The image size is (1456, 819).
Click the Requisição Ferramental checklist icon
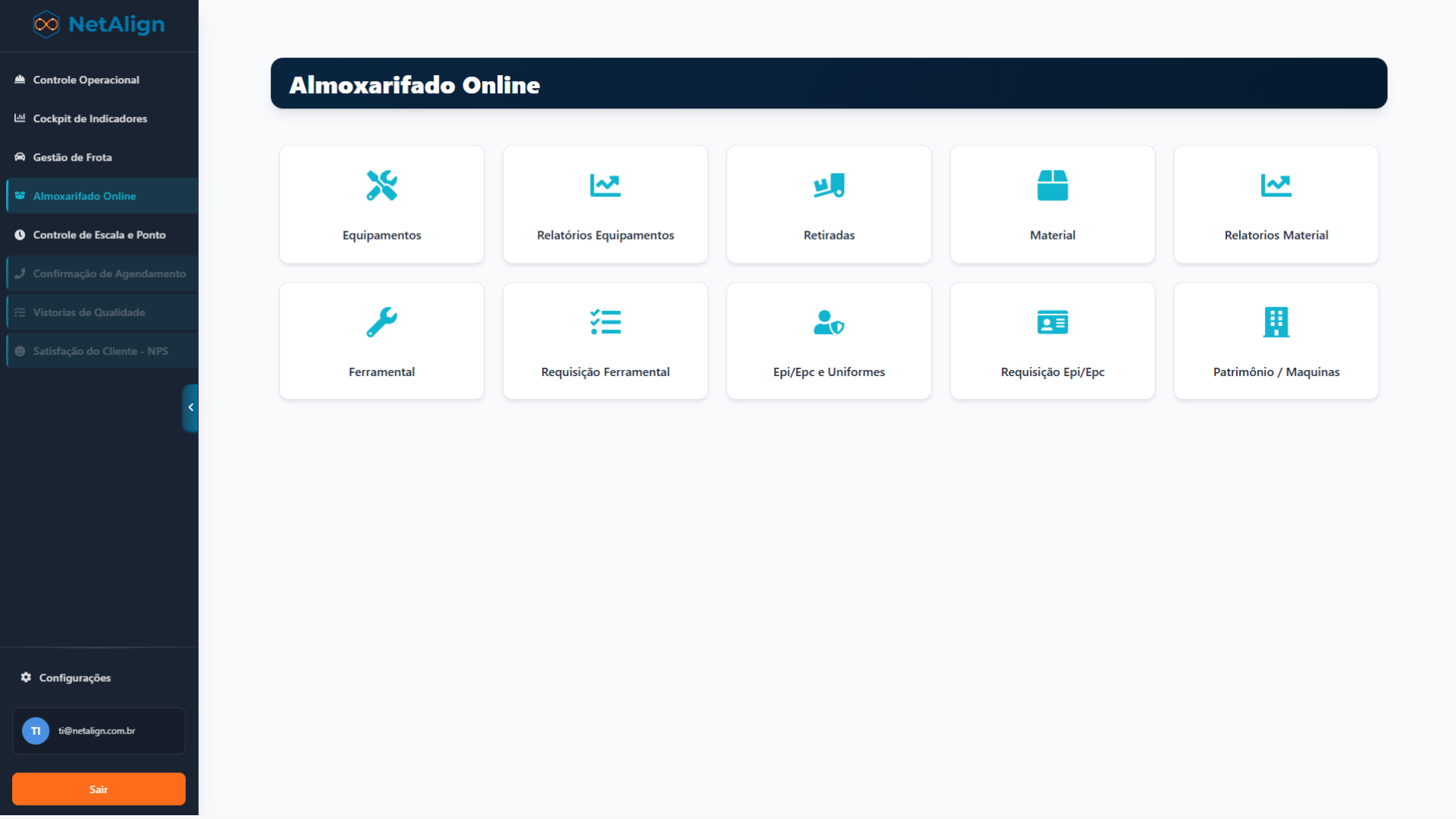coord(605,322)
